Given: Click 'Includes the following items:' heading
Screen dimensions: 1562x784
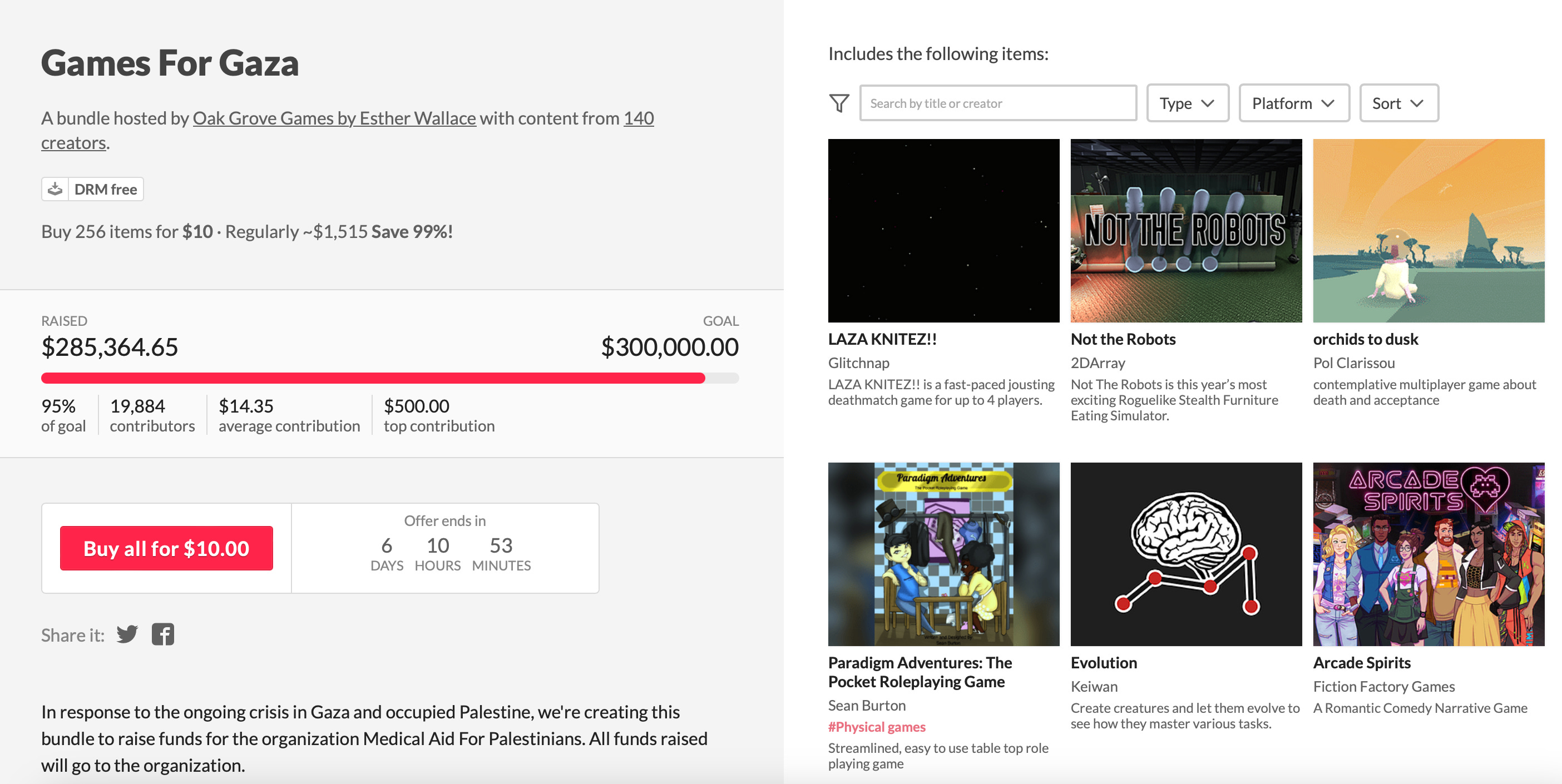Looking at the screenshot, I should (x=938, y=54).
